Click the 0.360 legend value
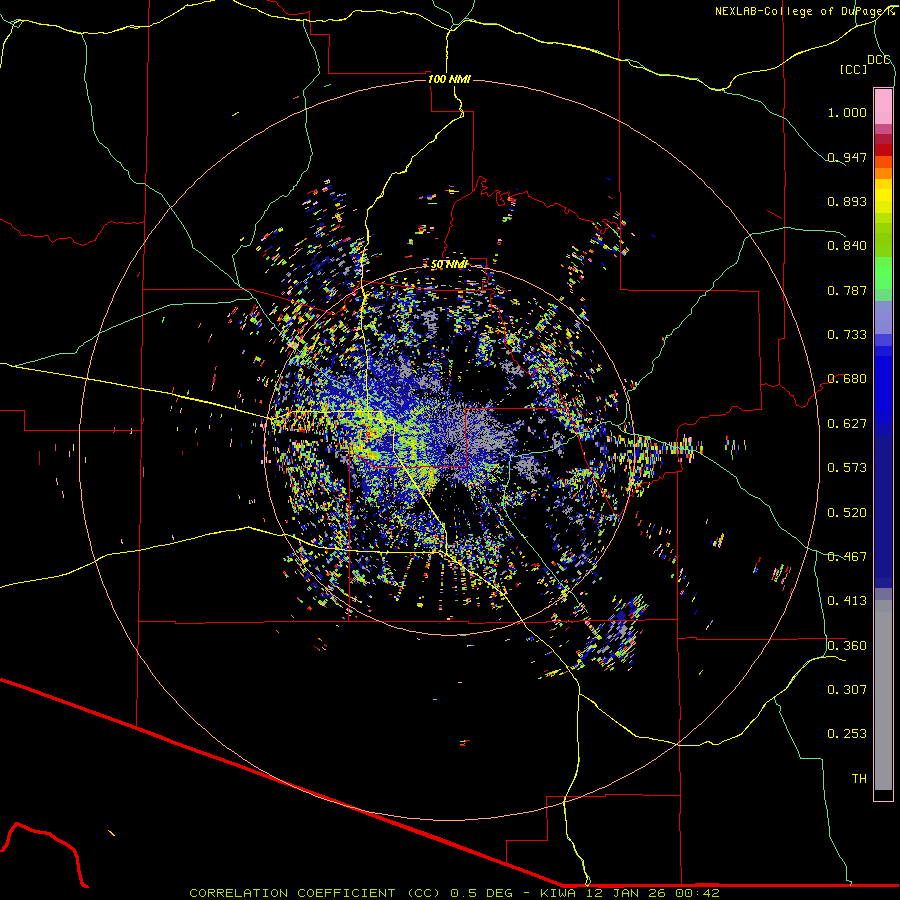 (847, 646)
